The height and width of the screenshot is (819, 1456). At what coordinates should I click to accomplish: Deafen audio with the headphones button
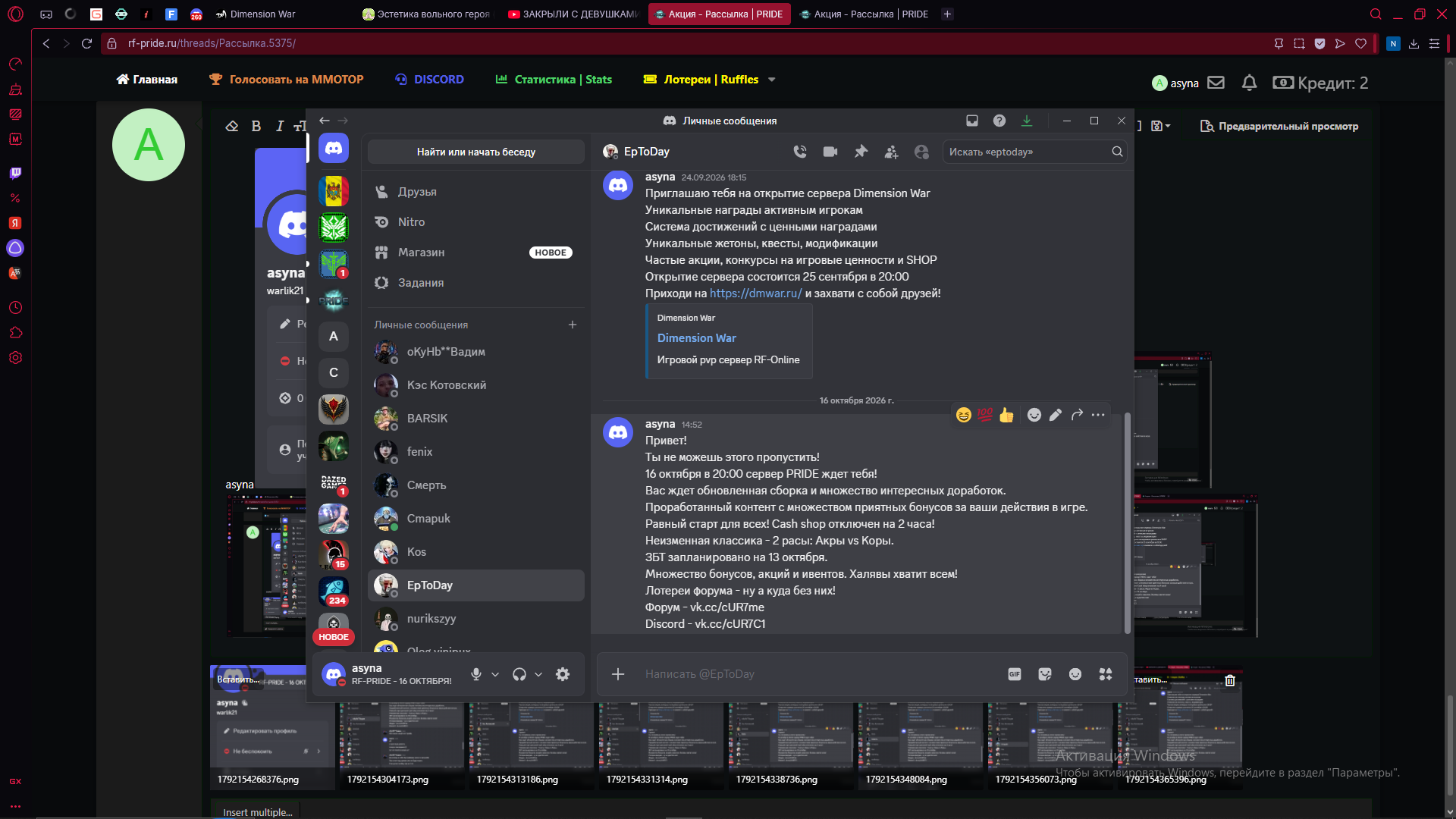point(519,674)
